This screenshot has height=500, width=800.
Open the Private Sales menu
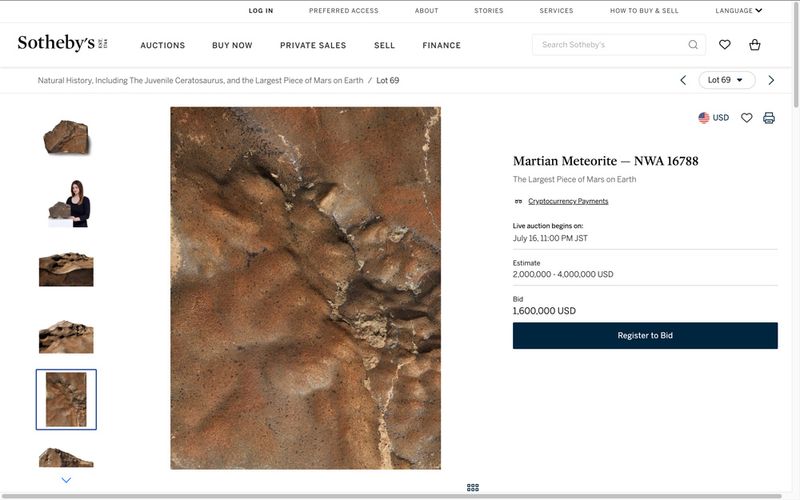point(313,45)
